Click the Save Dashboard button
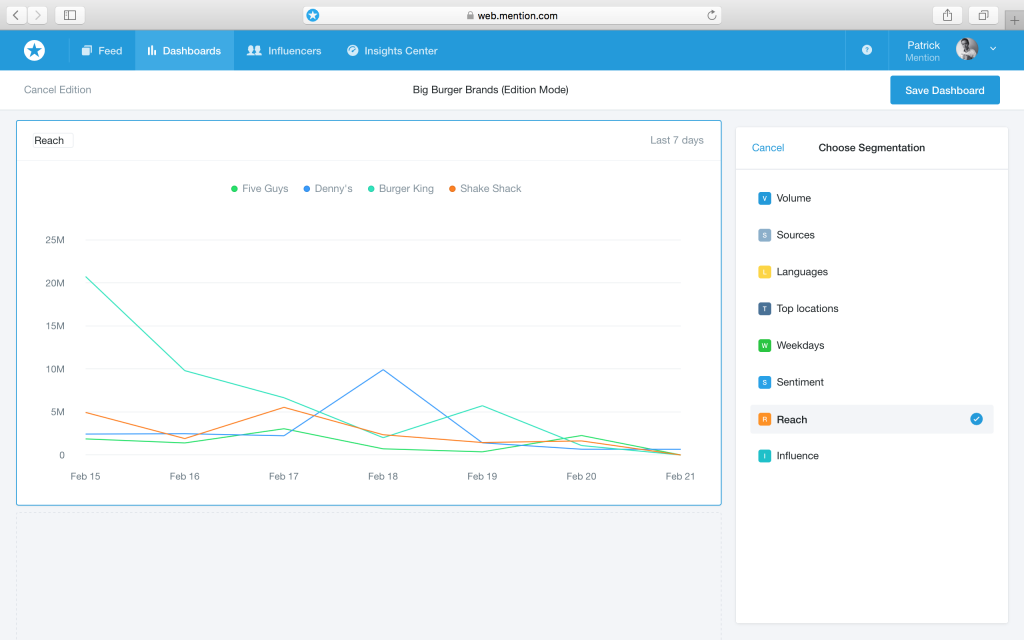The width and height of the screenshot is (1024, 640). point(944,90)
